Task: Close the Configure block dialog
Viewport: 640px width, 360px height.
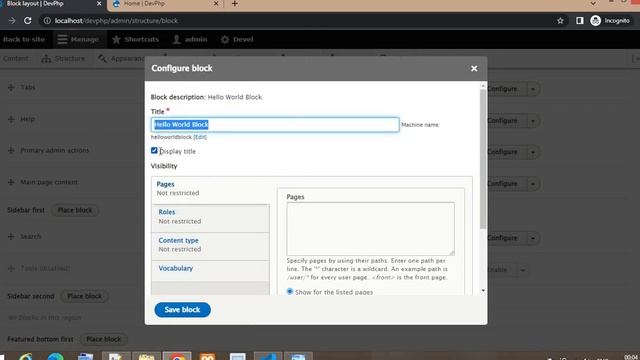Action: click(474, 68)
